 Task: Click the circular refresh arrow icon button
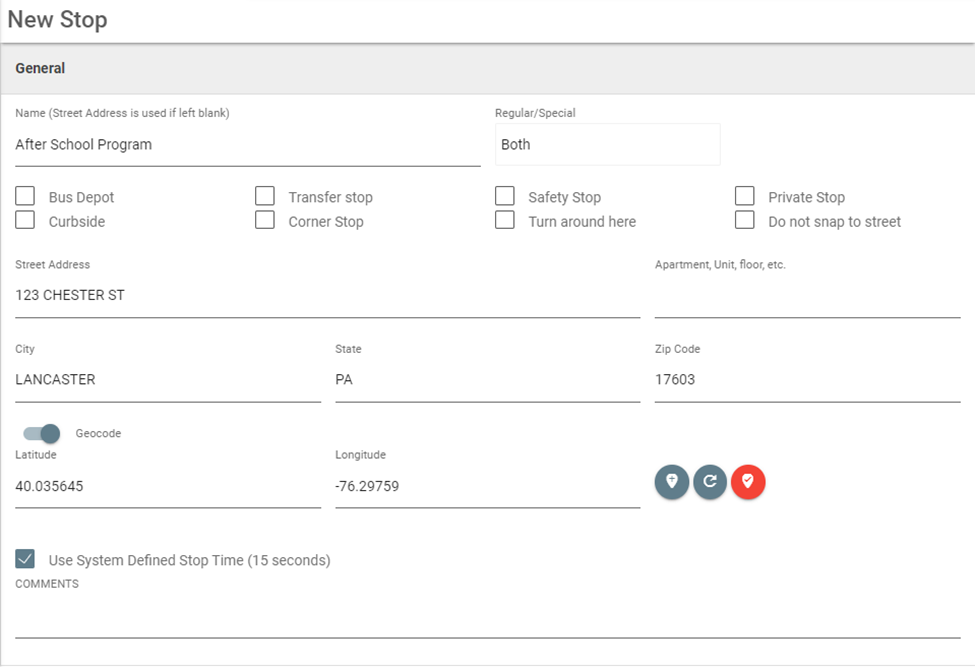[x=710, y=482]
